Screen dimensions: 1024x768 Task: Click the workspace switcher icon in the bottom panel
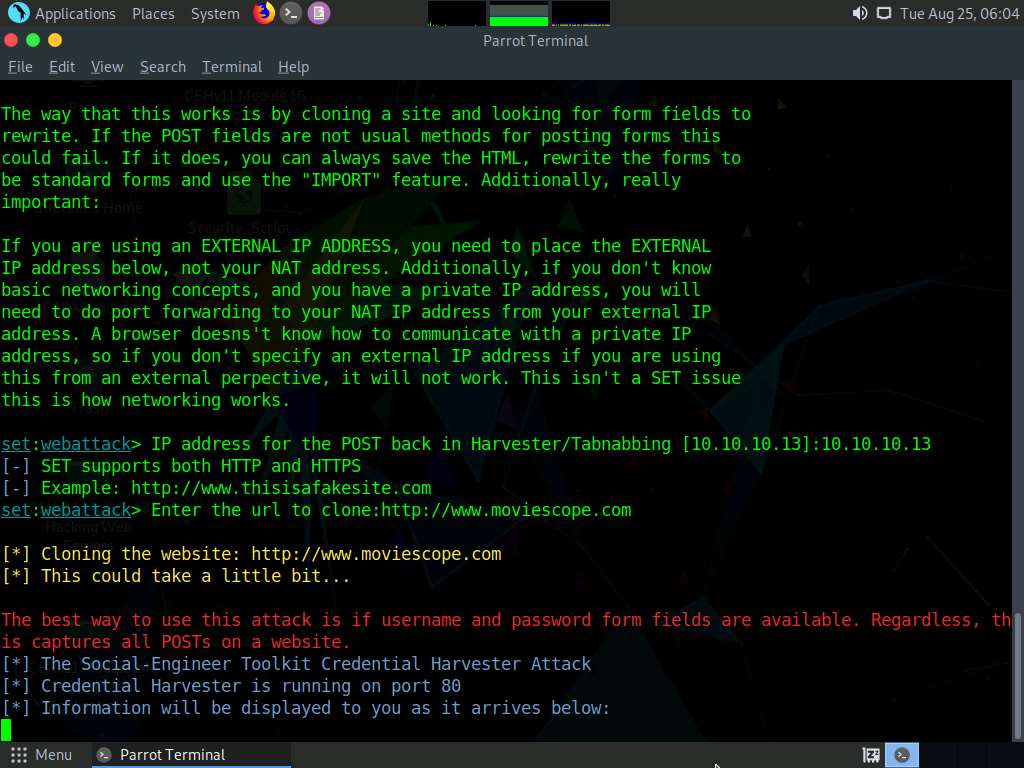pos(871,755)
